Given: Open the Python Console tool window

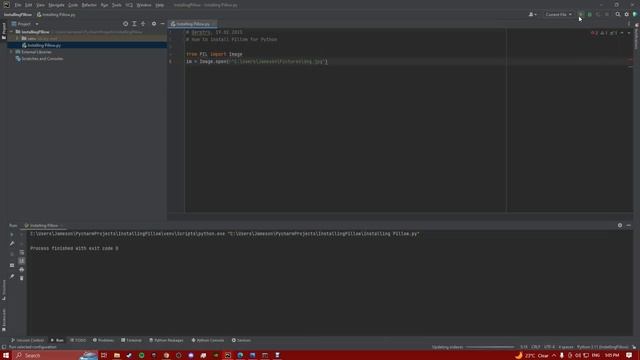Looking at the screenshot, I should (x=208, y=340).
